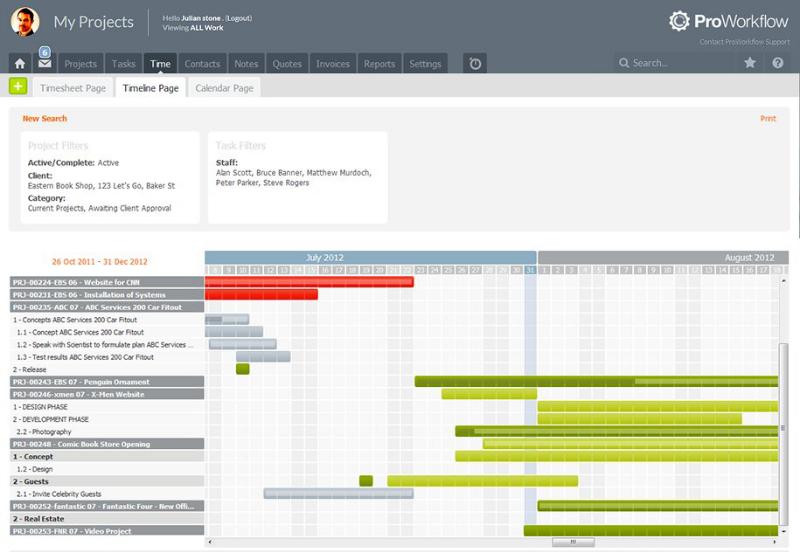The width and height of the screenshot is (800, 552).
Task: Click the timeline scroll right arrow
Action: pyautogui.click(x=774, y=542)
